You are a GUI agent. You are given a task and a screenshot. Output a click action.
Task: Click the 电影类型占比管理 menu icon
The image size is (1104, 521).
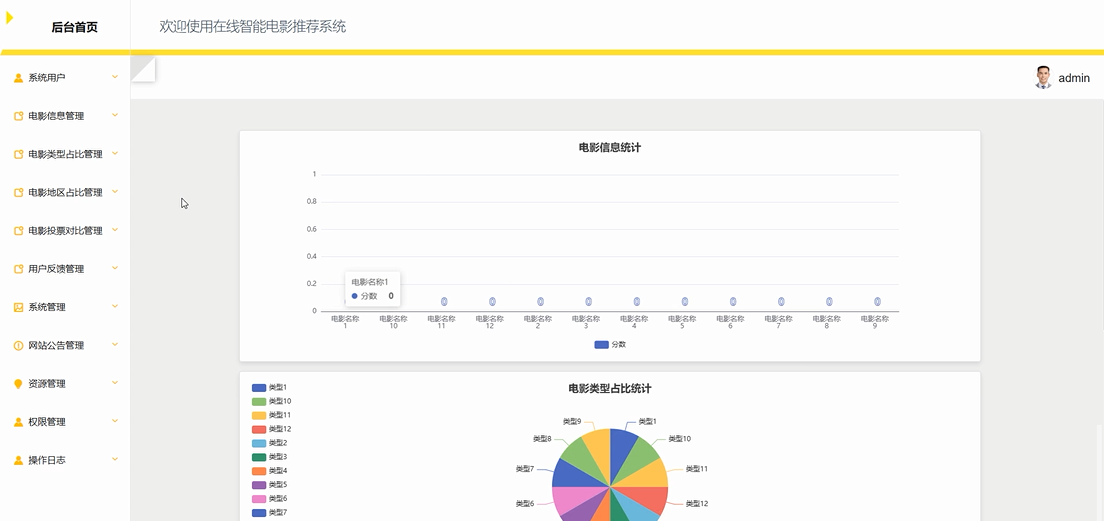pyautogui.click(x=18, y=154)
